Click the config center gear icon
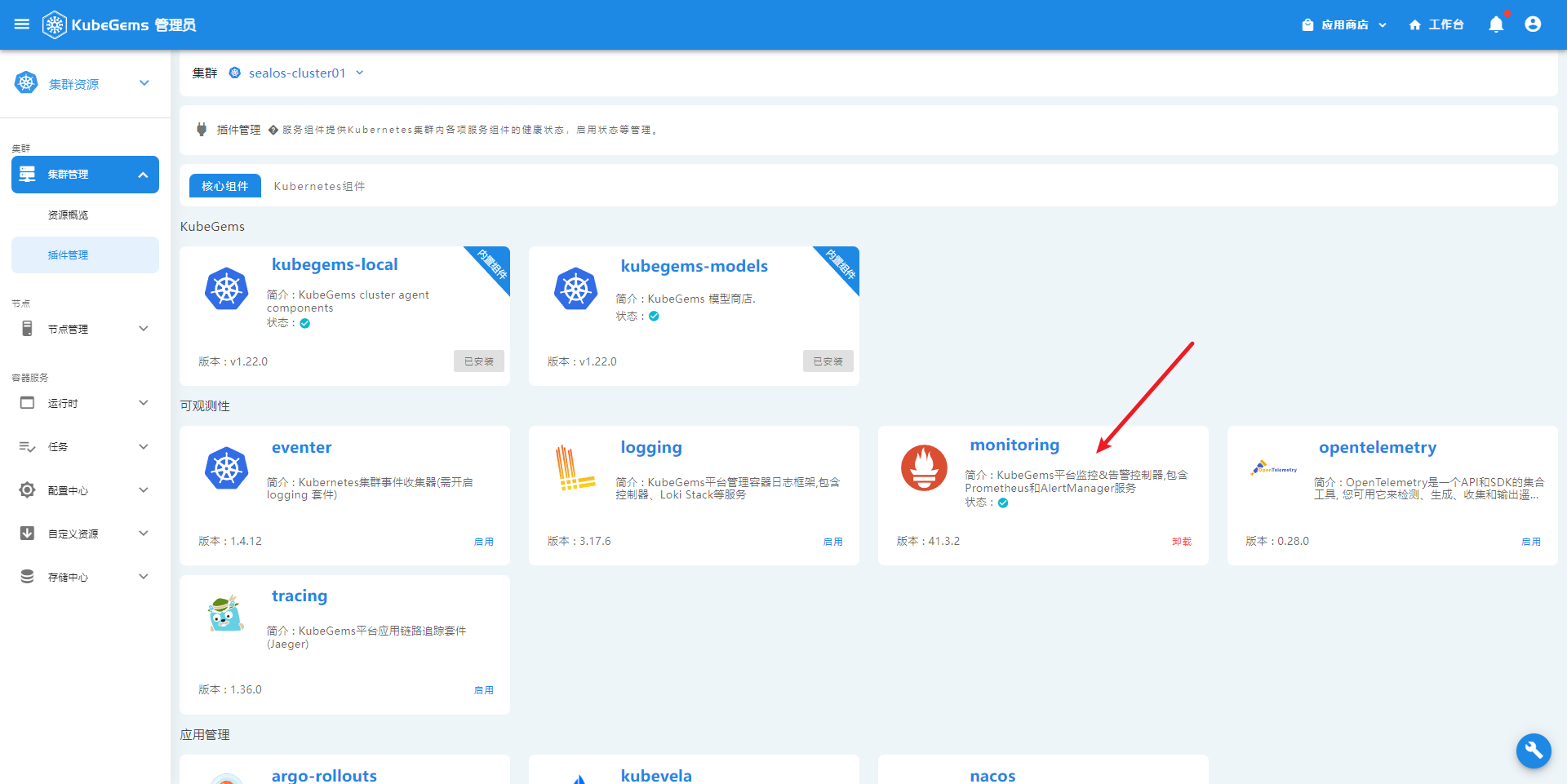The width and height of the screenshot is (1567, 784). (x=27, y=489)
